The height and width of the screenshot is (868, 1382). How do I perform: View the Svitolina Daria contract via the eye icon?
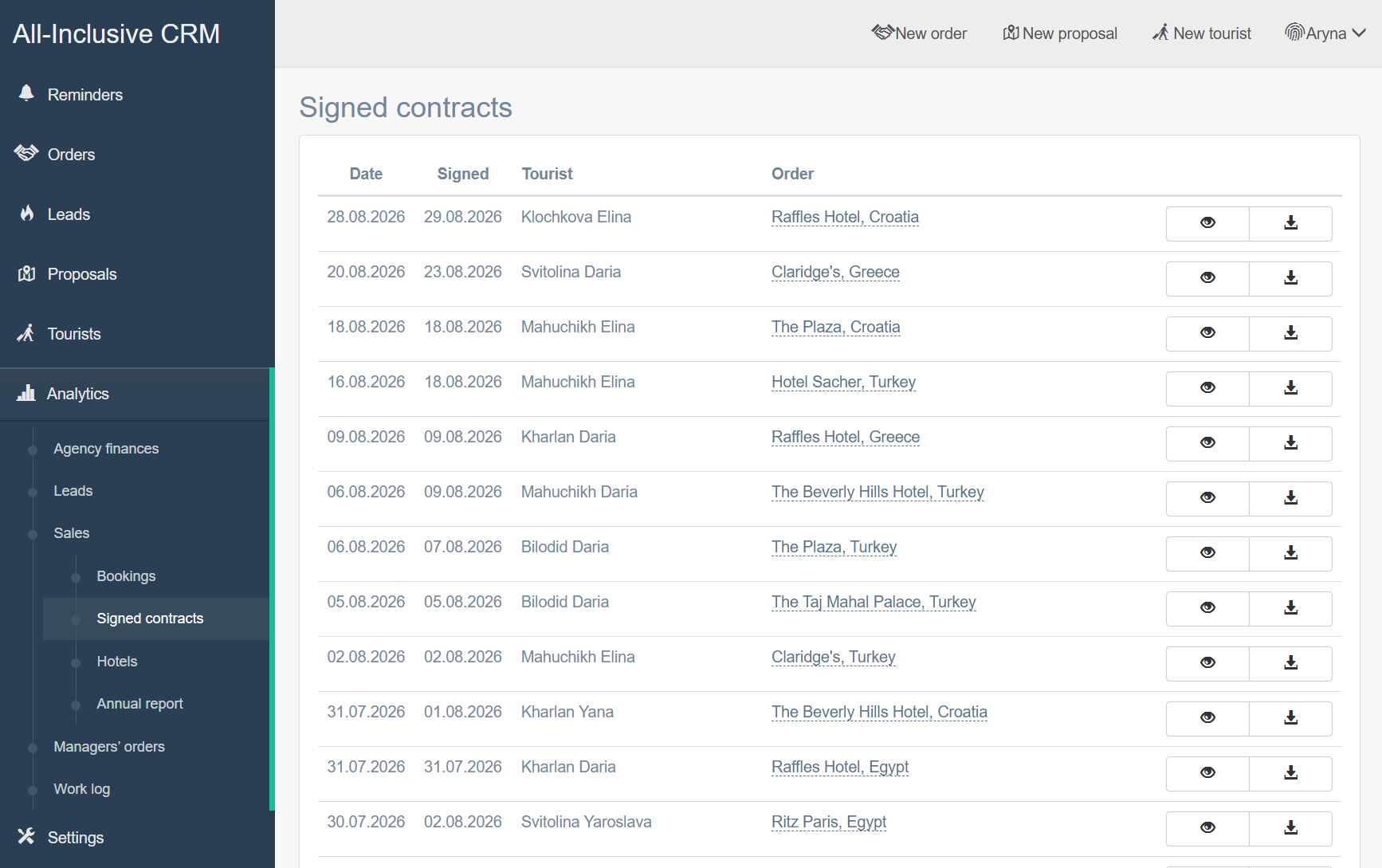pyautogui.click(x=1207, y=278)
